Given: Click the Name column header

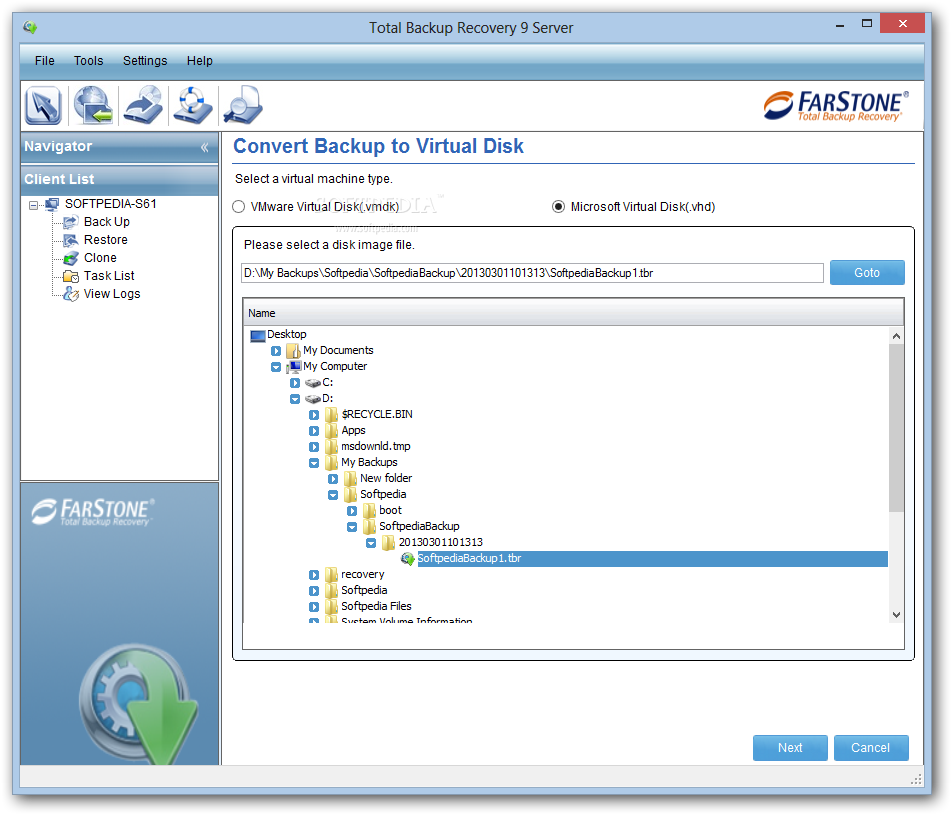Looking at the screenshot, I should [x=573, y=313].
